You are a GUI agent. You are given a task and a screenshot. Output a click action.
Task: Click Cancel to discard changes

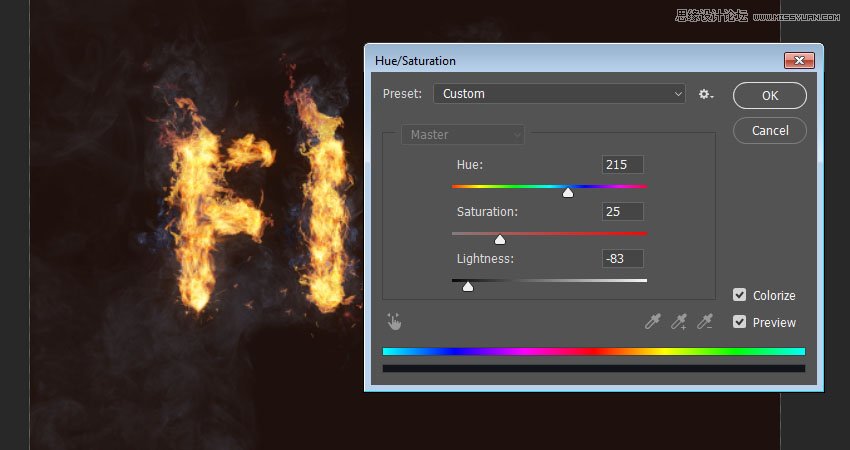point(770,130)
